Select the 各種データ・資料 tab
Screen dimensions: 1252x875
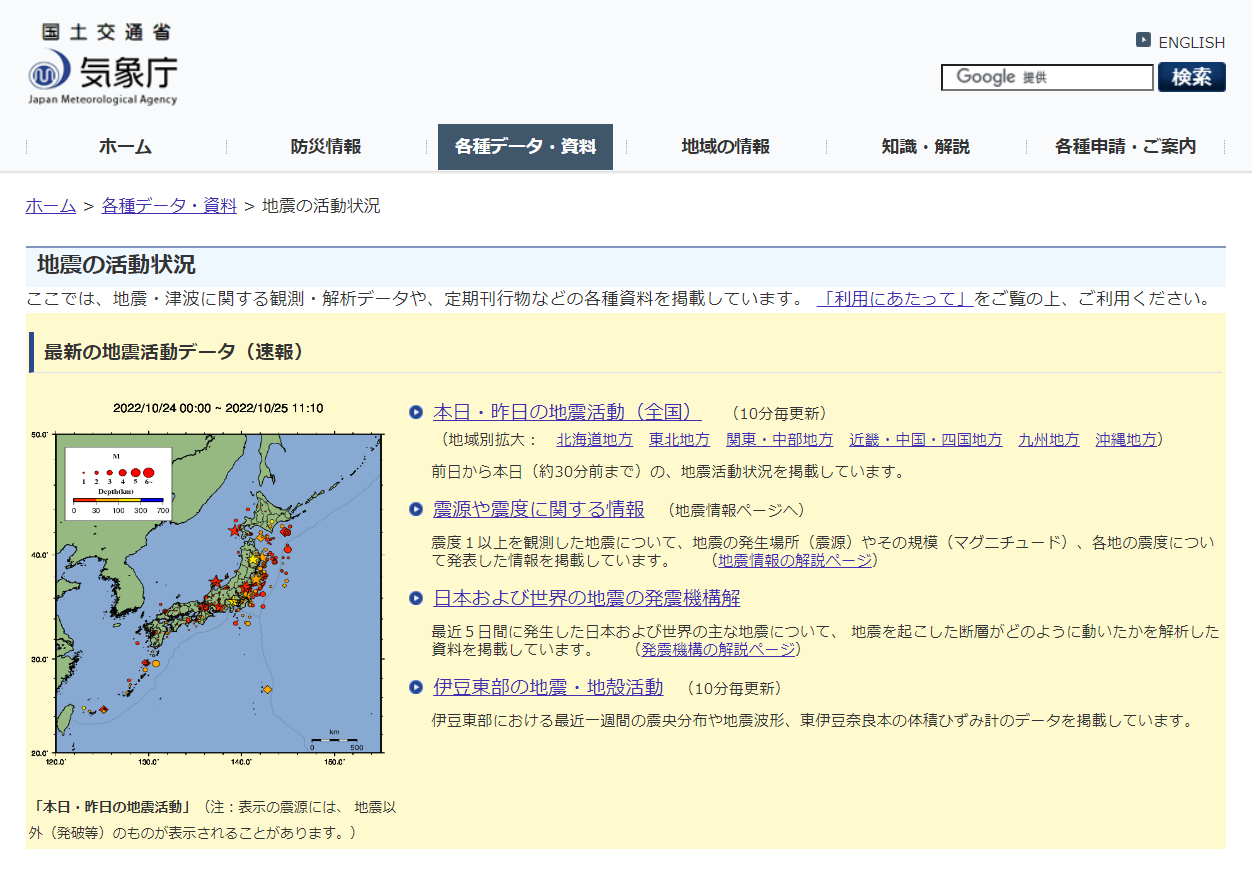pos(525,147)
